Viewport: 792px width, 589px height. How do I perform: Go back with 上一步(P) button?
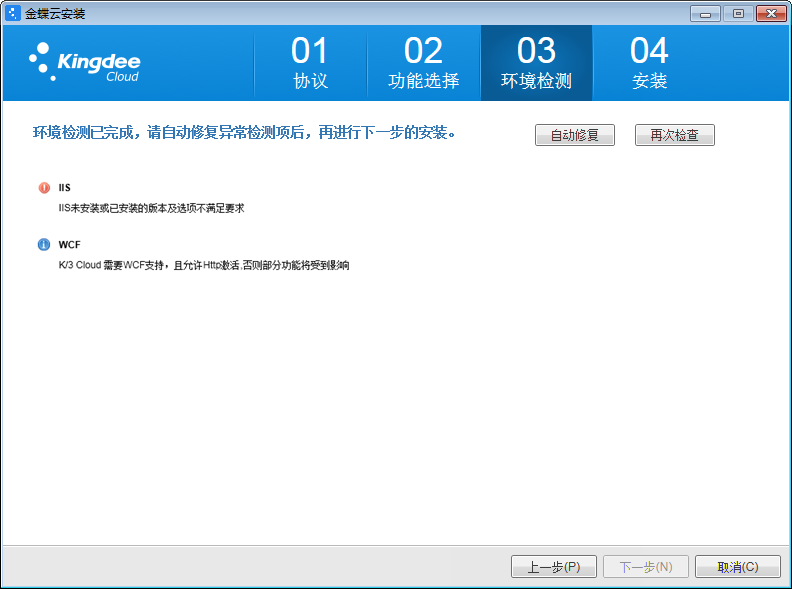[x=554, y=567]
